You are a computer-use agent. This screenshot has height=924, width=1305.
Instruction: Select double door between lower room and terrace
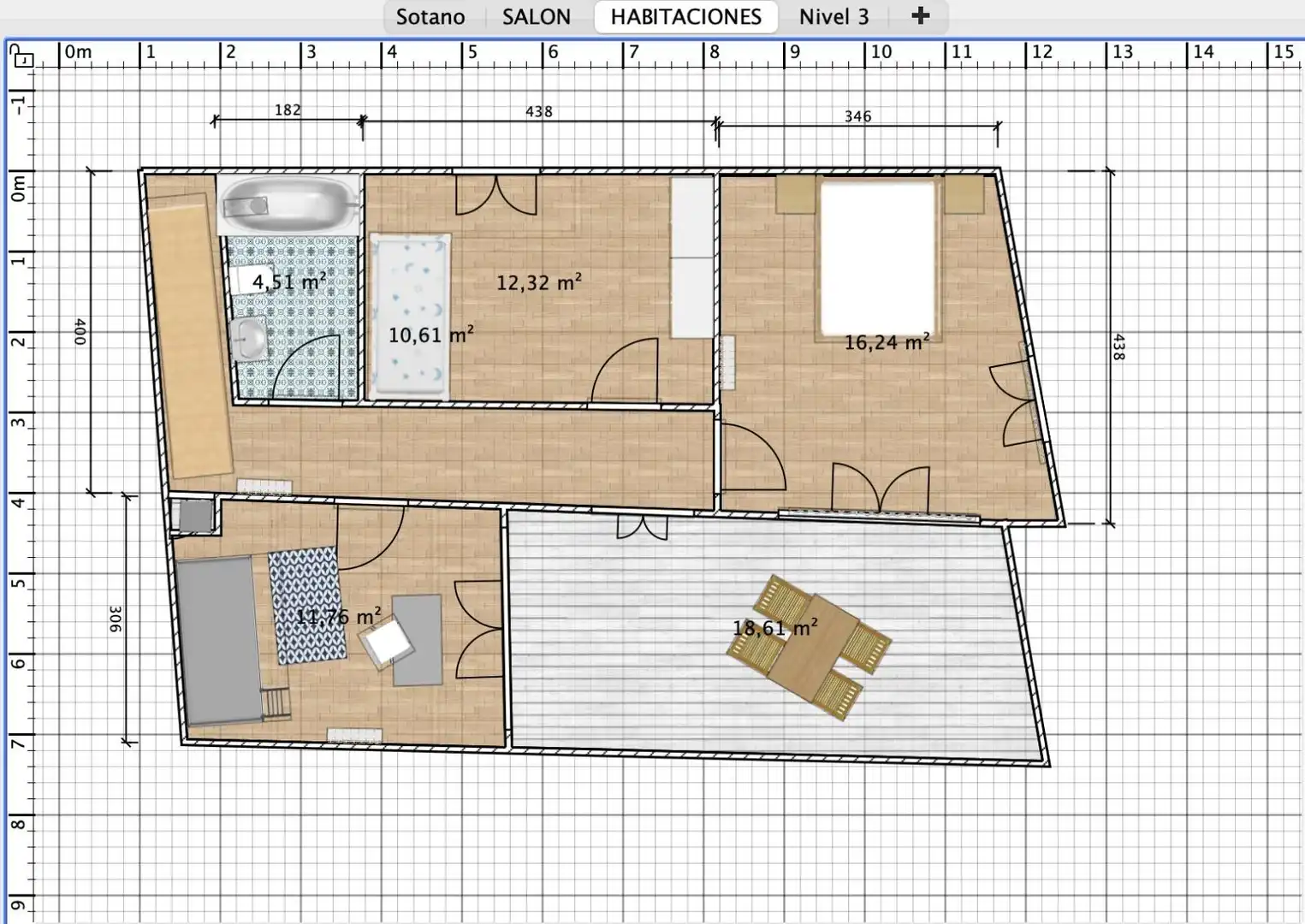coord(480,628)
